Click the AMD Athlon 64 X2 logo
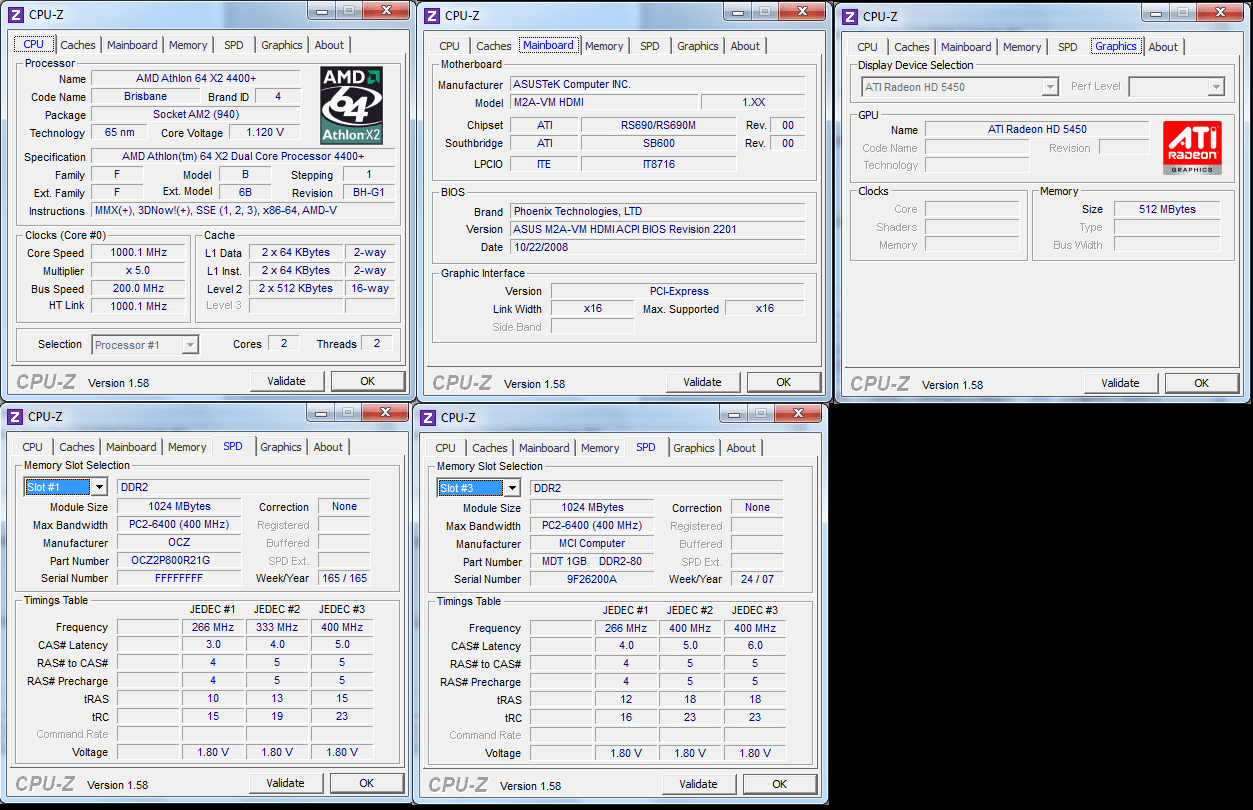Viewport: 1253px width, 810px height. 352,106
